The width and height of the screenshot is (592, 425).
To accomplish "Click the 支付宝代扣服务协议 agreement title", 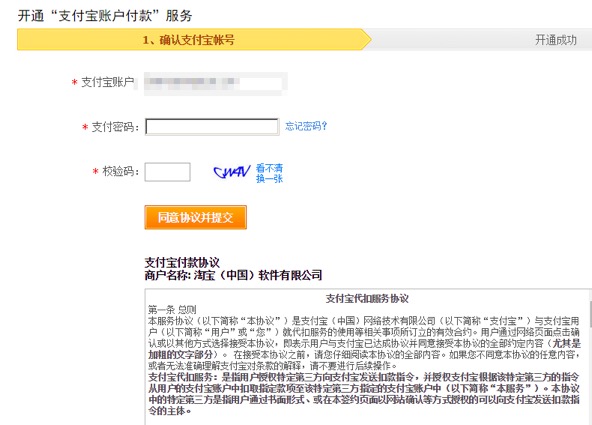I will 367,299.
